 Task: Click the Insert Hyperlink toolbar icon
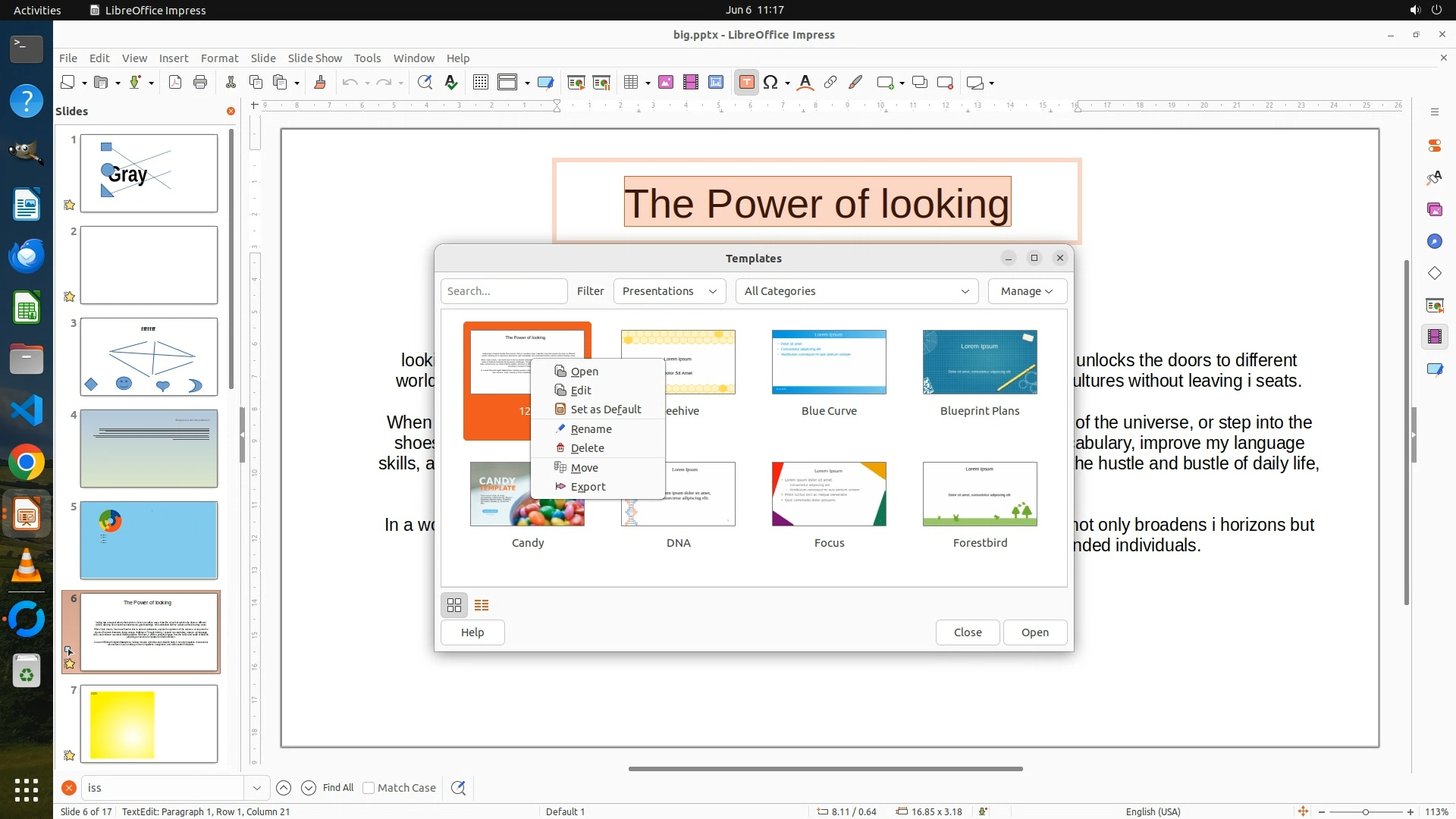tap(830, 83)
